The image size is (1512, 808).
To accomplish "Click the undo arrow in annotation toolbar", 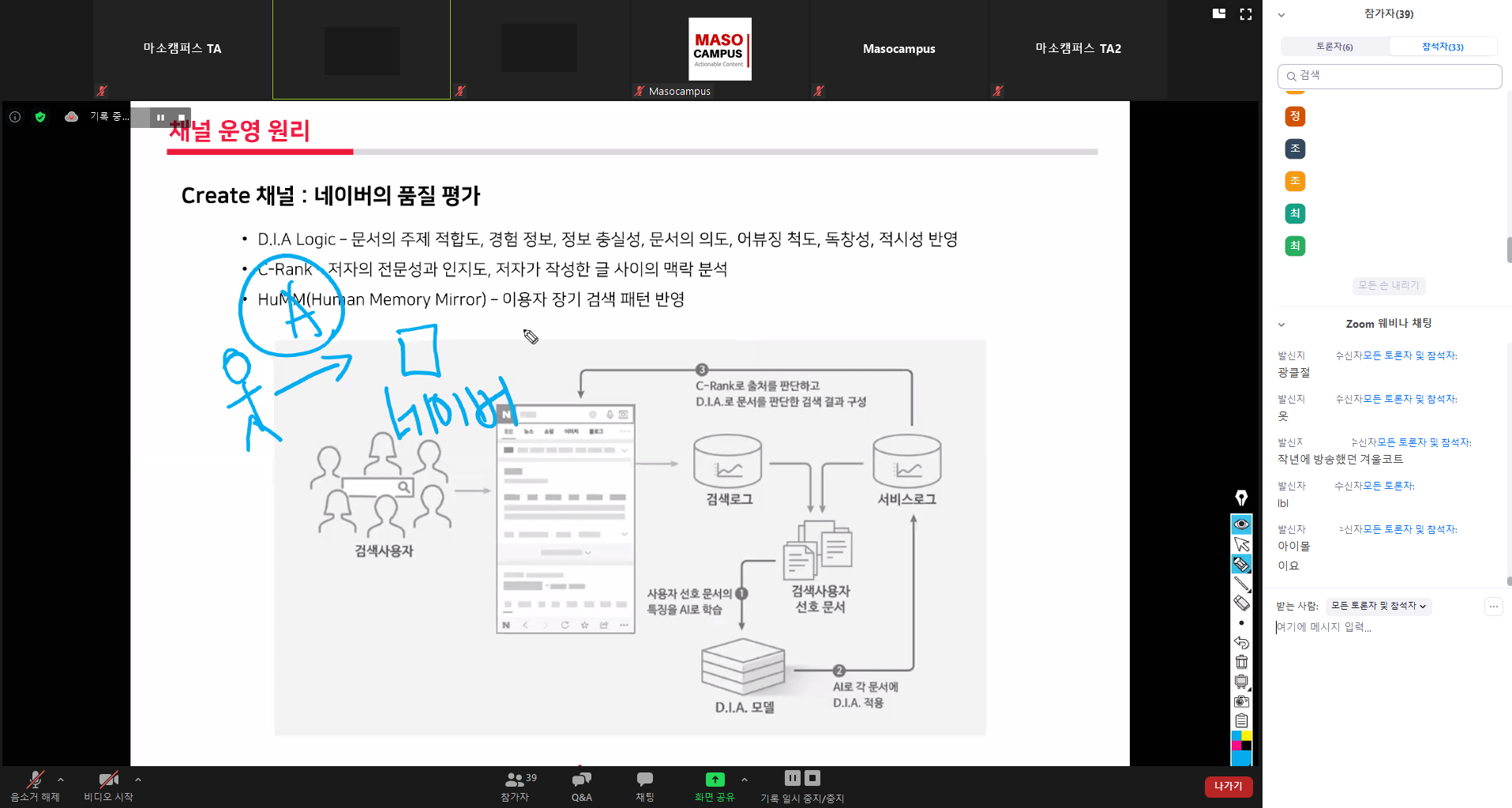I will coord(1241,643).
